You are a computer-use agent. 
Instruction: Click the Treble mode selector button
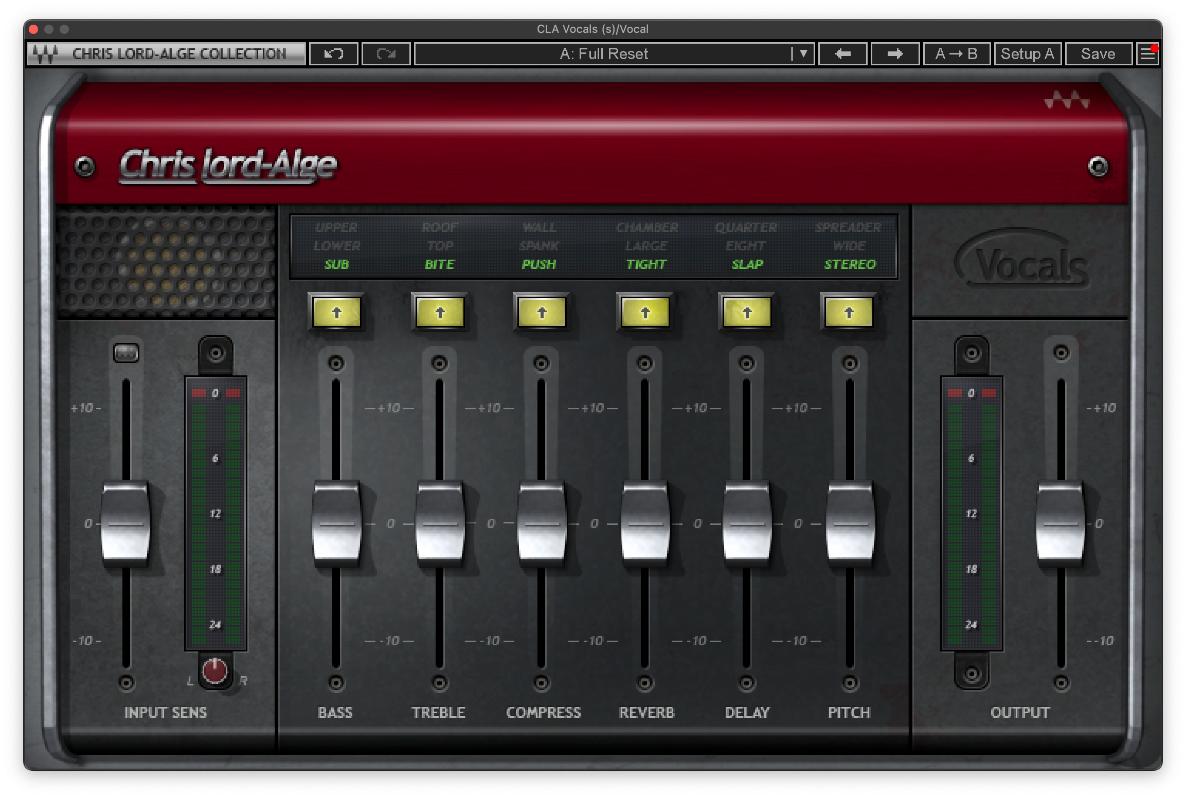click(439, 312)
